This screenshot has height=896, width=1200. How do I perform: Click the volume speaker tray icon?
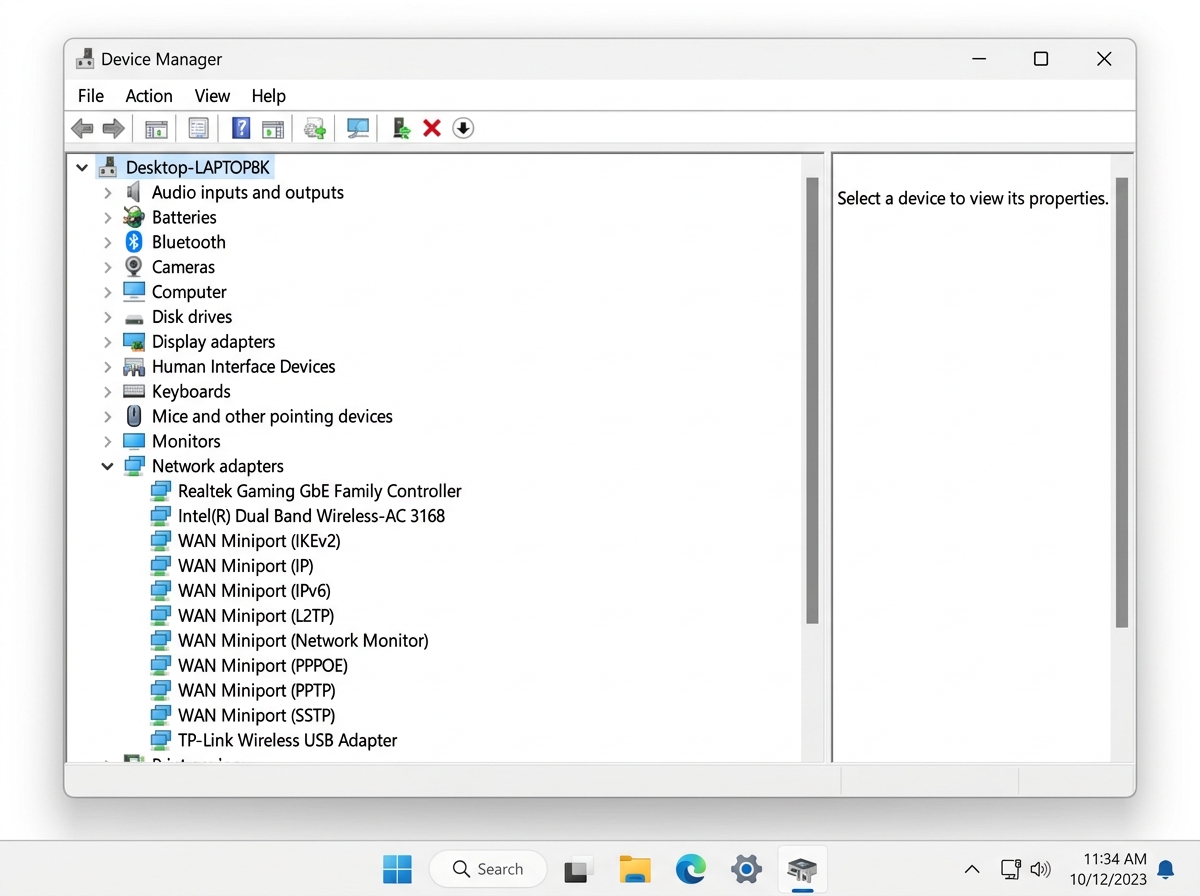click(1041, 869)
